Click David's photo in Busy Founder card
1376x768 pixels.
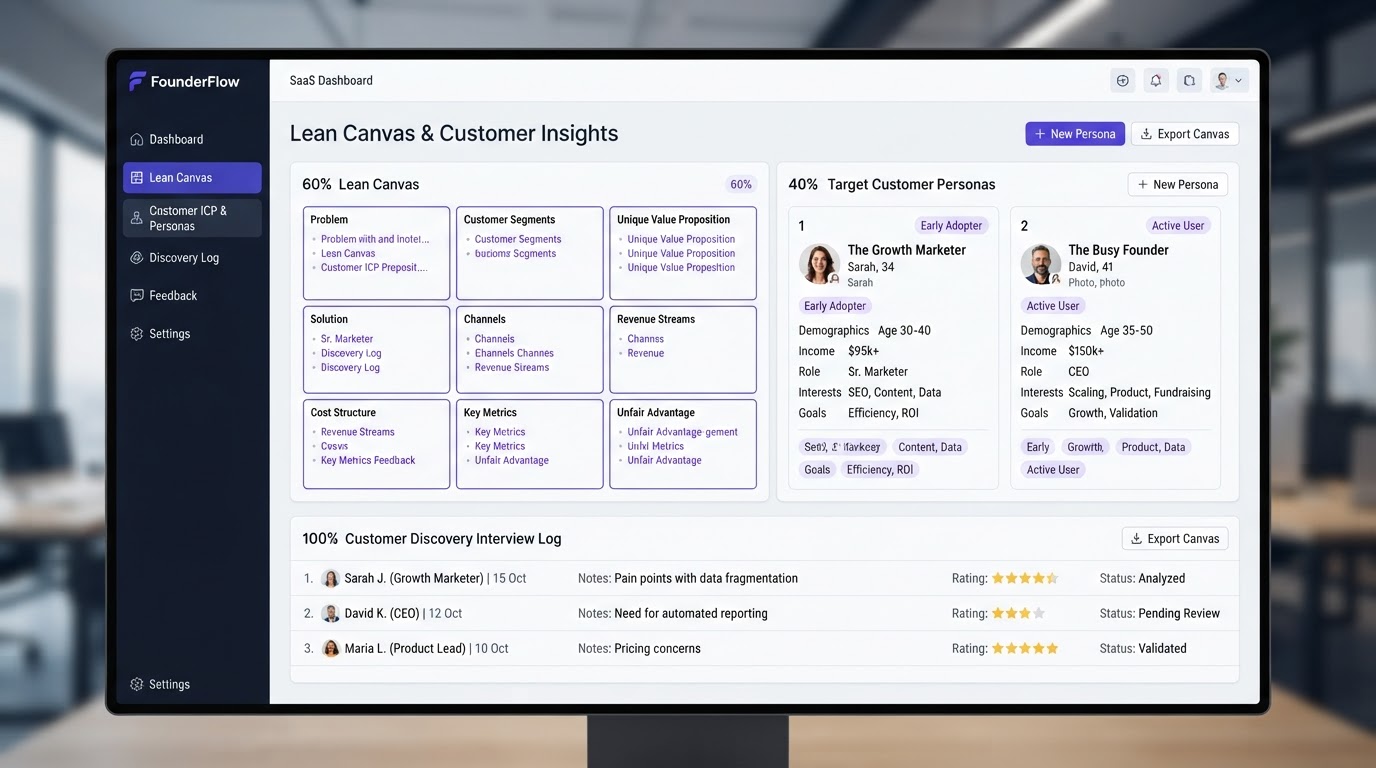[1040, 265]
